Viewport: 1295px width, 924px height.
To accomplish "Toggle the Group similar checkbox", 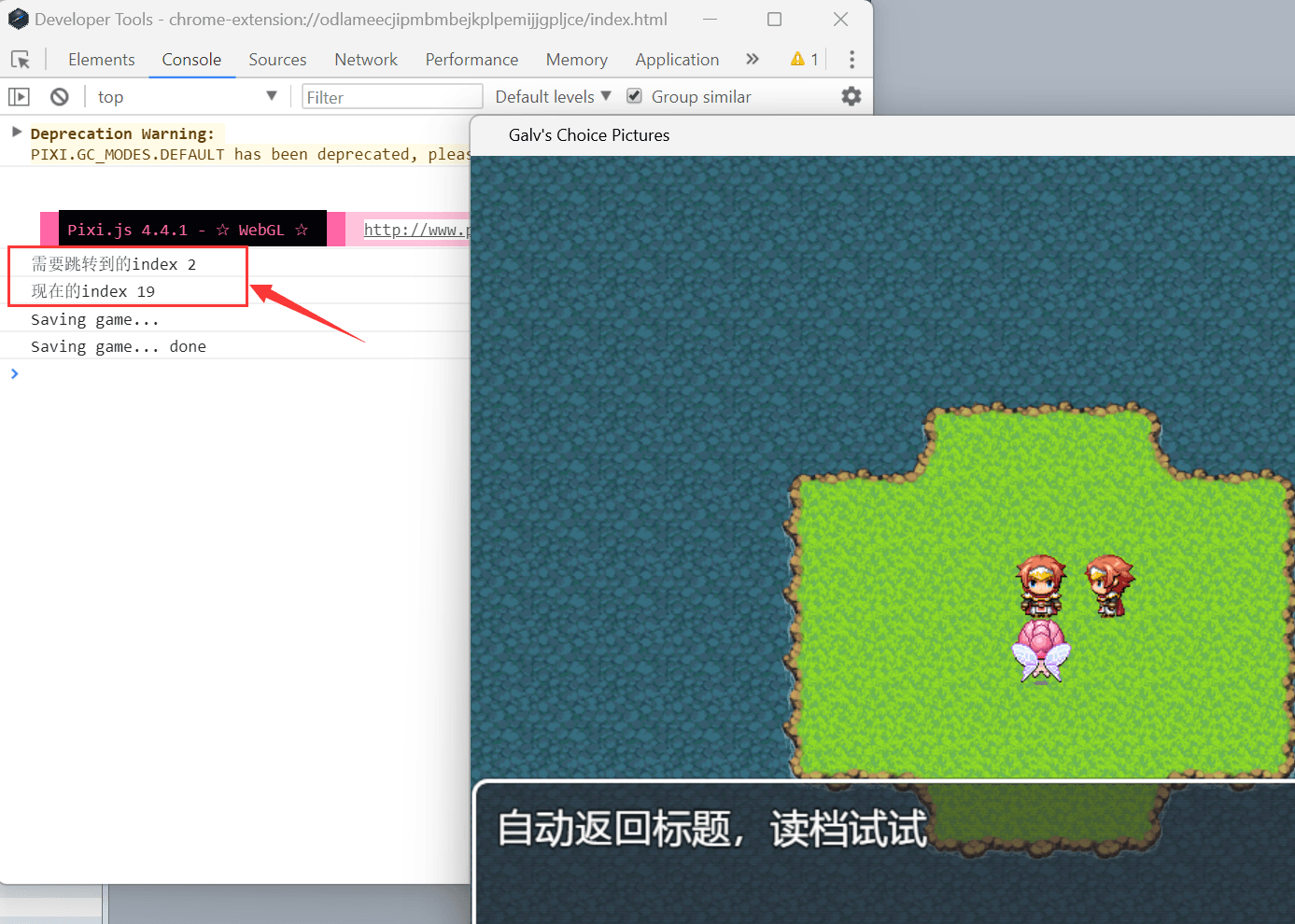I will pyautogui.click(x=635, y=96).
